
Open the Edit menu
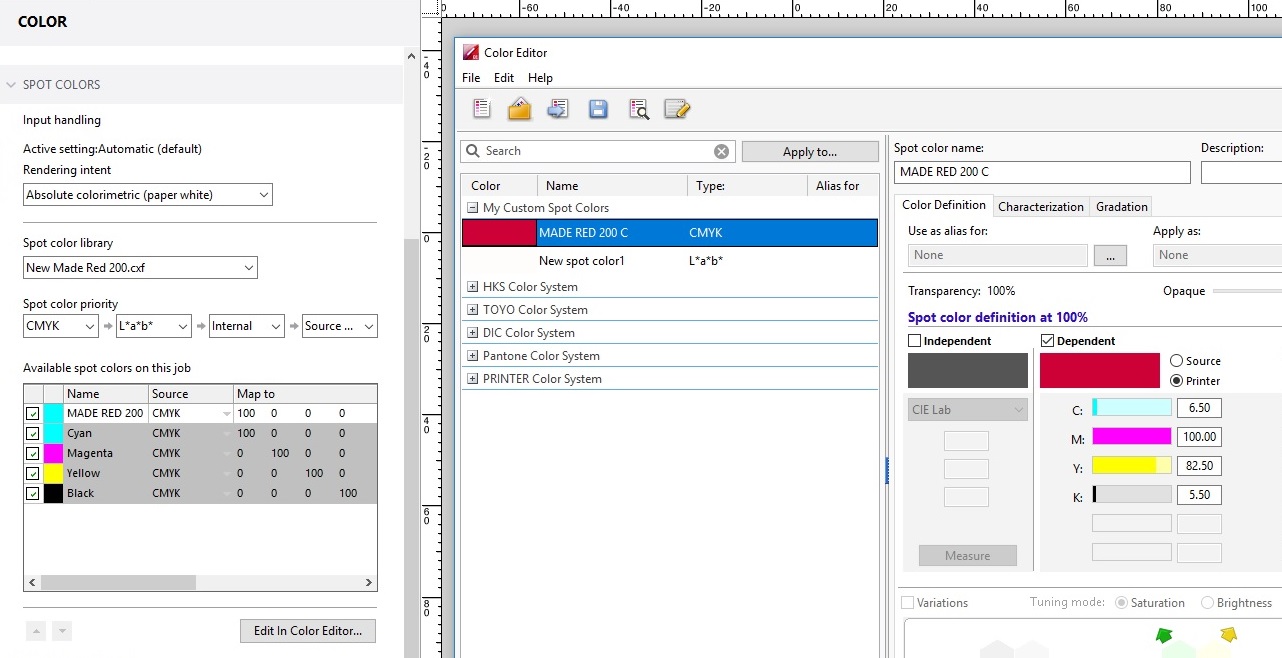coord(504,78)
